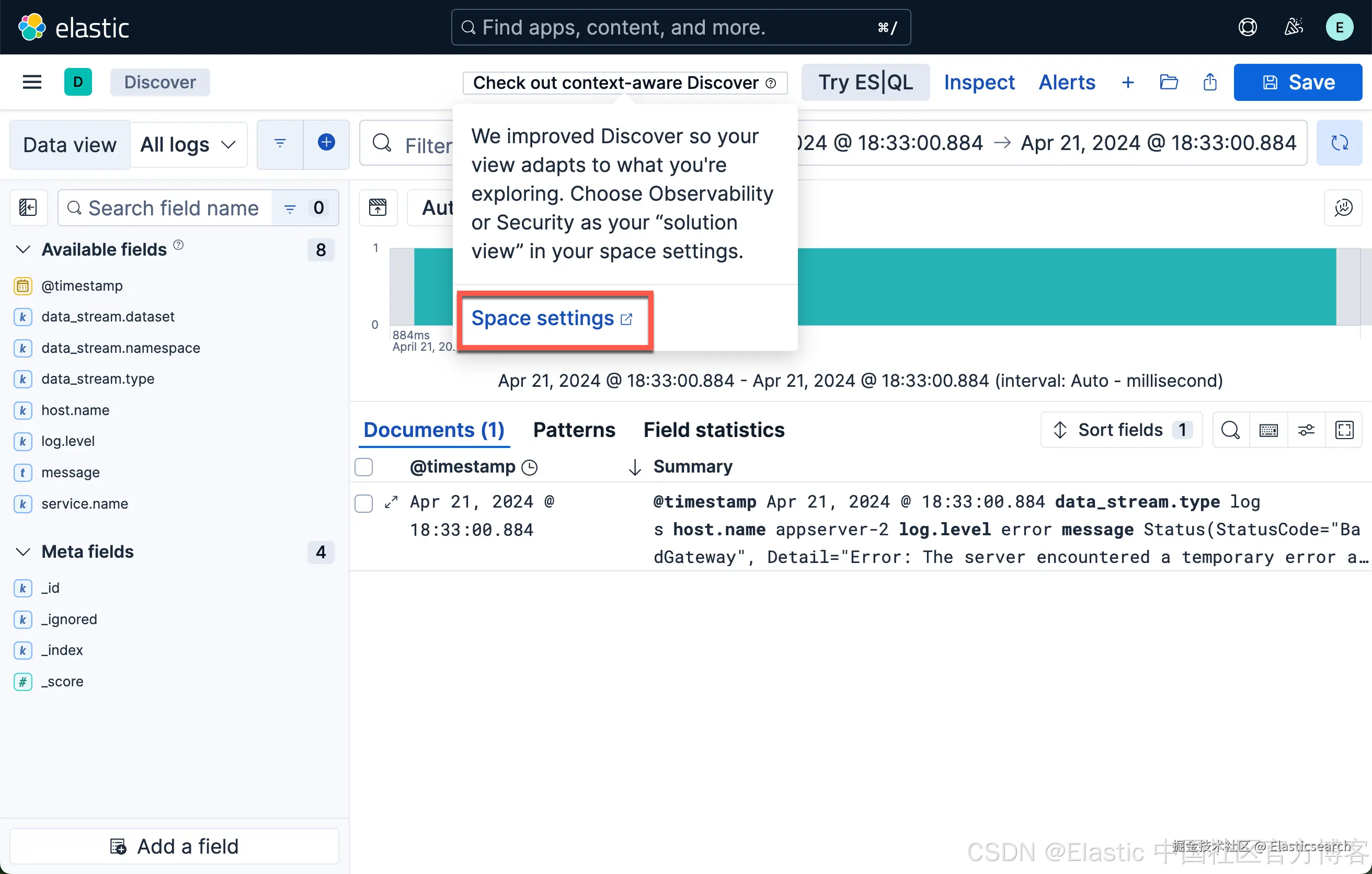
Task: Open the All logs data view dropdown
Action: click(x=188, y=145)
